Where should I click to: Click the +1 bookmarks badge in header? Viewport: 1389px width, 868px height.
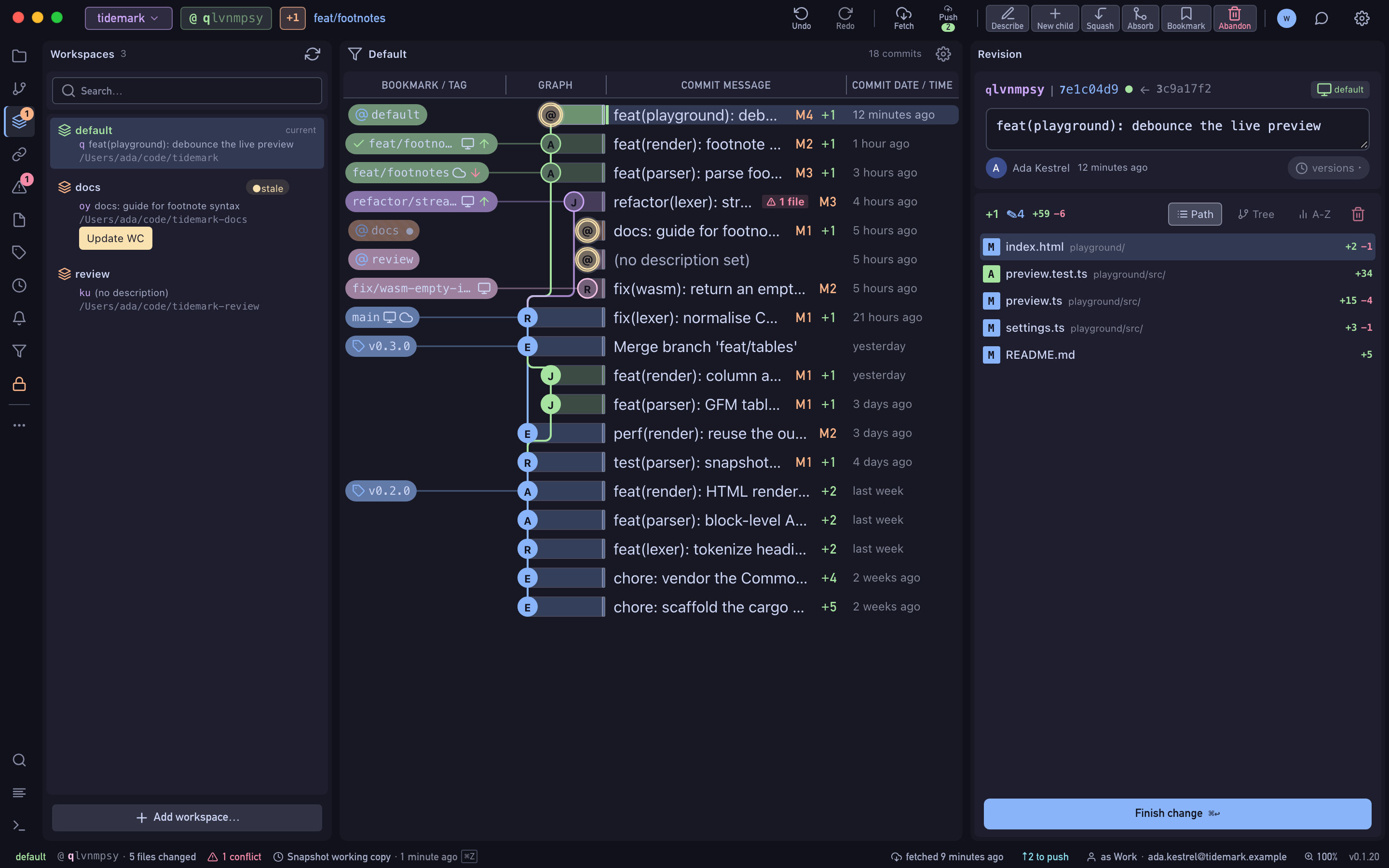292,18
